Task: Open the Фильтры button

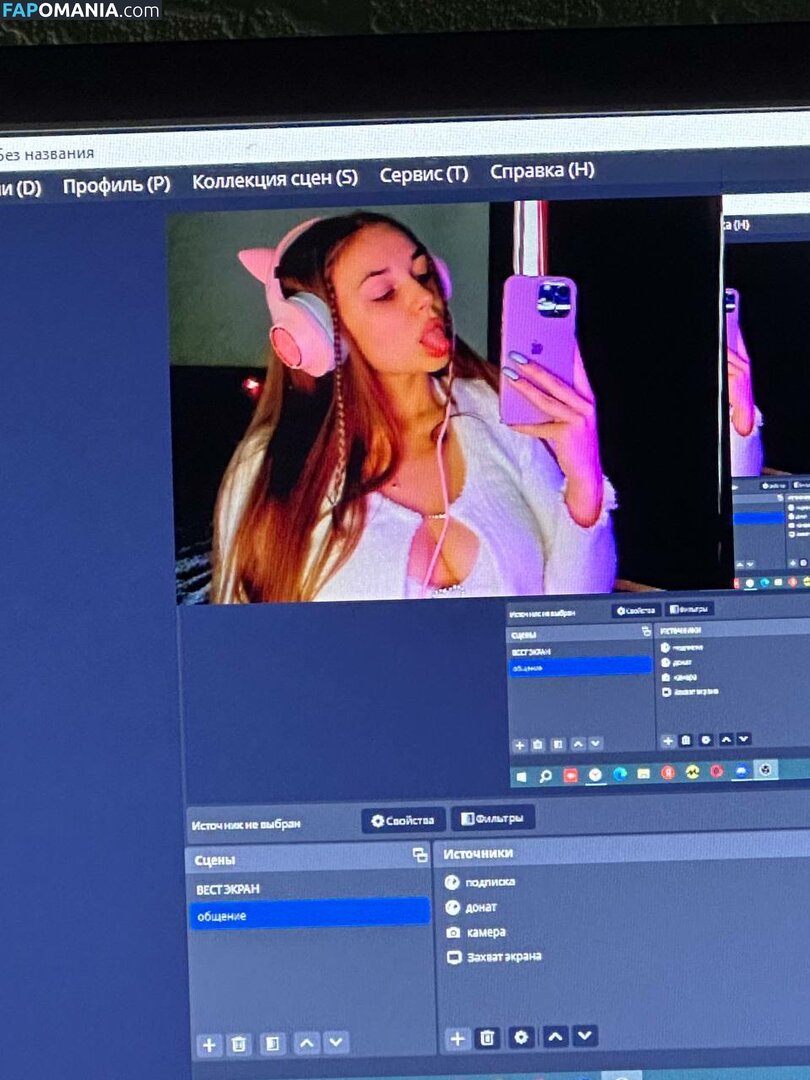Action: tap(494, 819)
